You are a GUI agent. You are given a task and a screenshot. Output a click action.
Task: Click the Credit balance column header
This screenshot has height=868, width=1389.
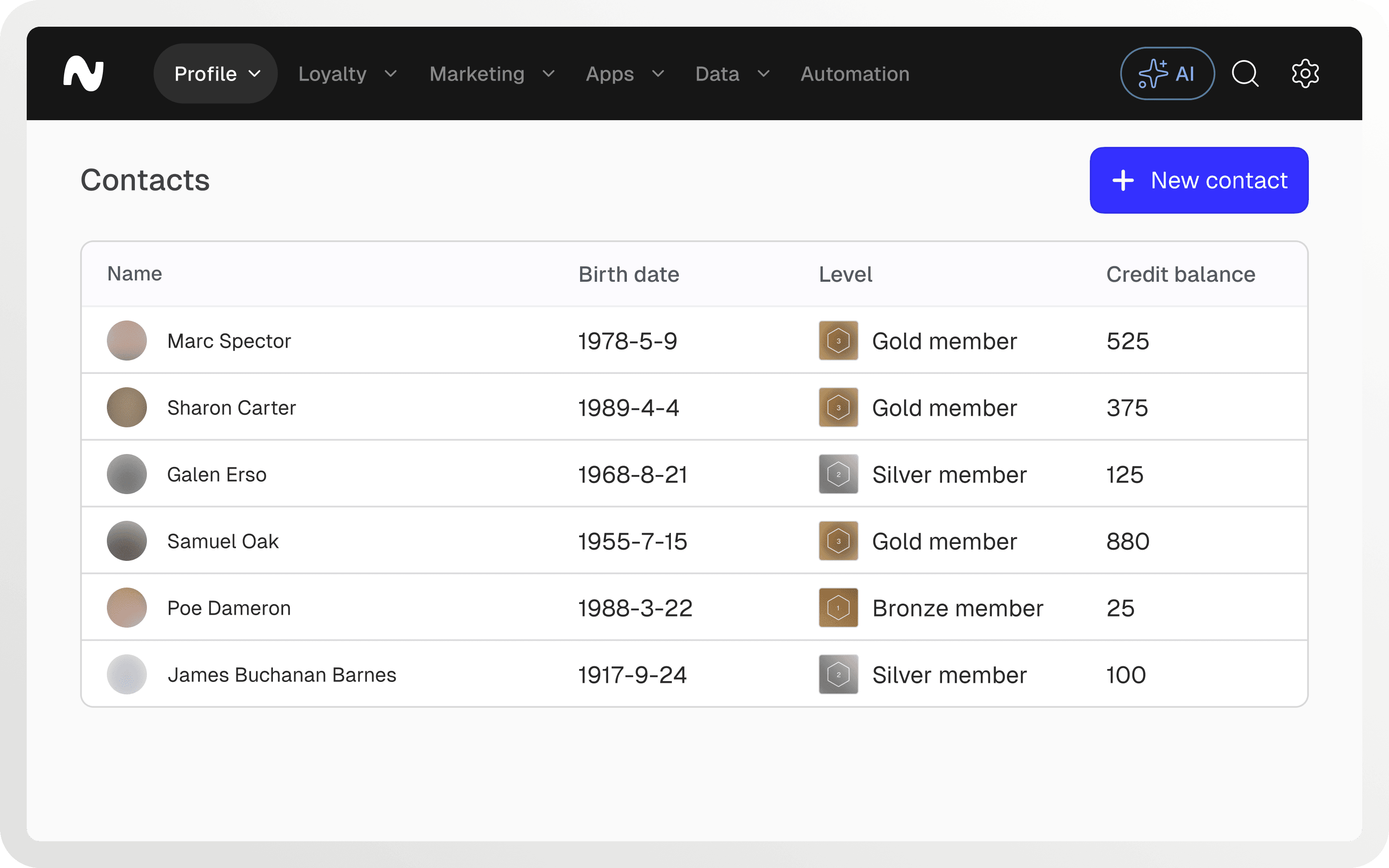pos(1180,274)
